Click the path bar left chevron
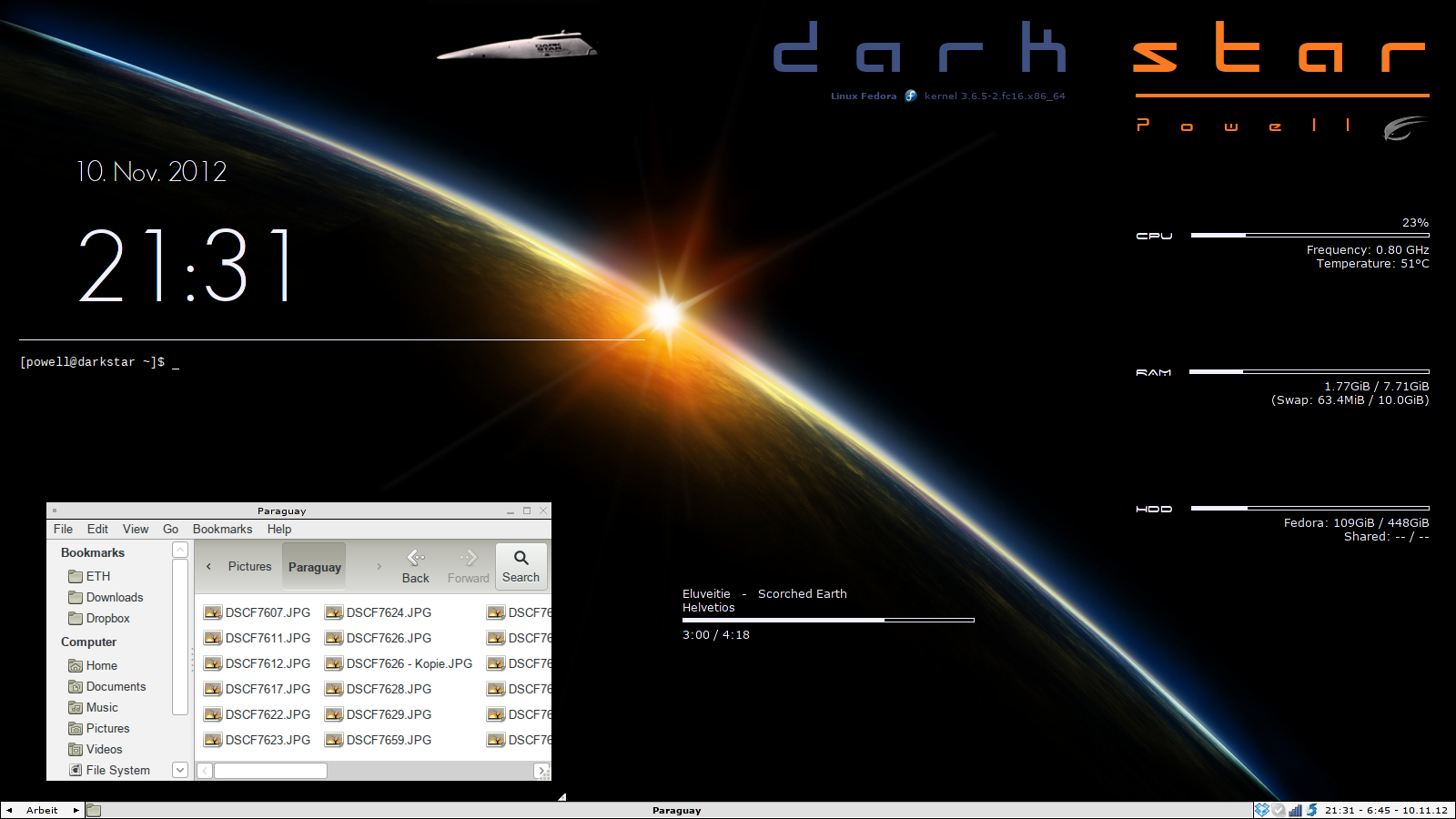This screenshot has width=1456, height=819. pyautogui.click(x=208, y=566)
